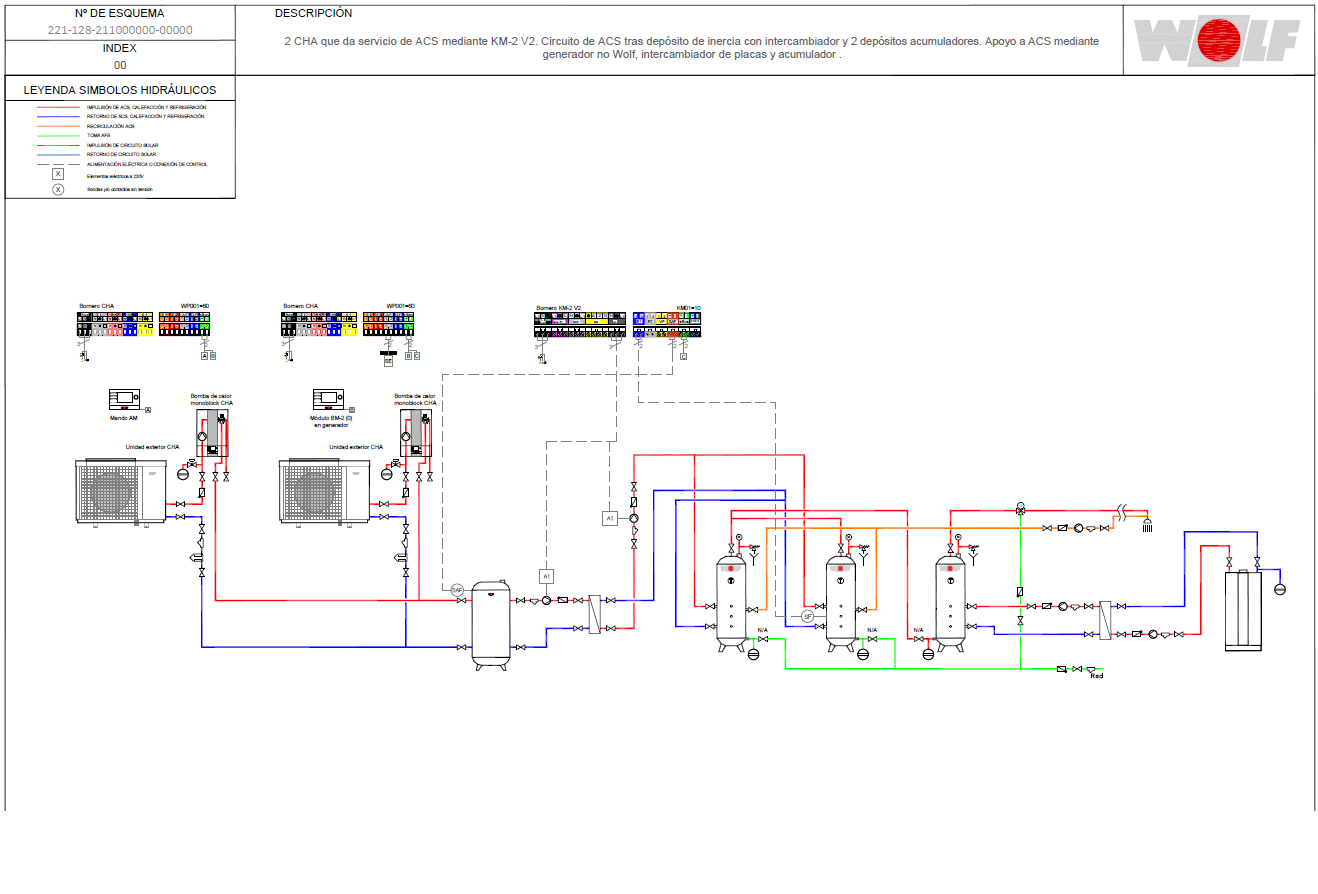Click the 'Mando AM' label

point(125,418)
